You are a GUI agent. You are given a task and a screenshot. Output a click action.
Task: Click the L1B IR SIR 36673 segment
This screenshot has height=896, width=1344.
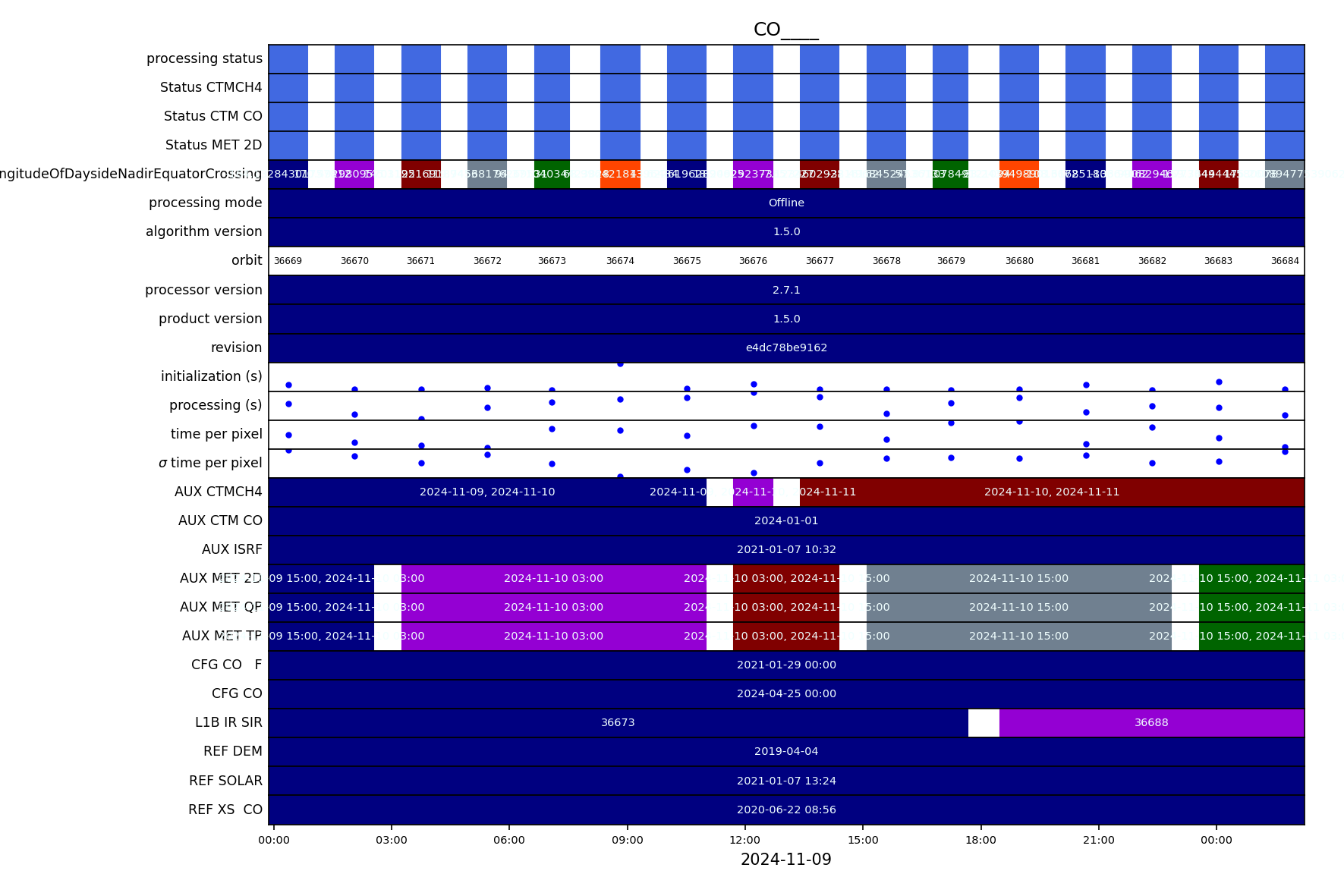coord(618,723)
